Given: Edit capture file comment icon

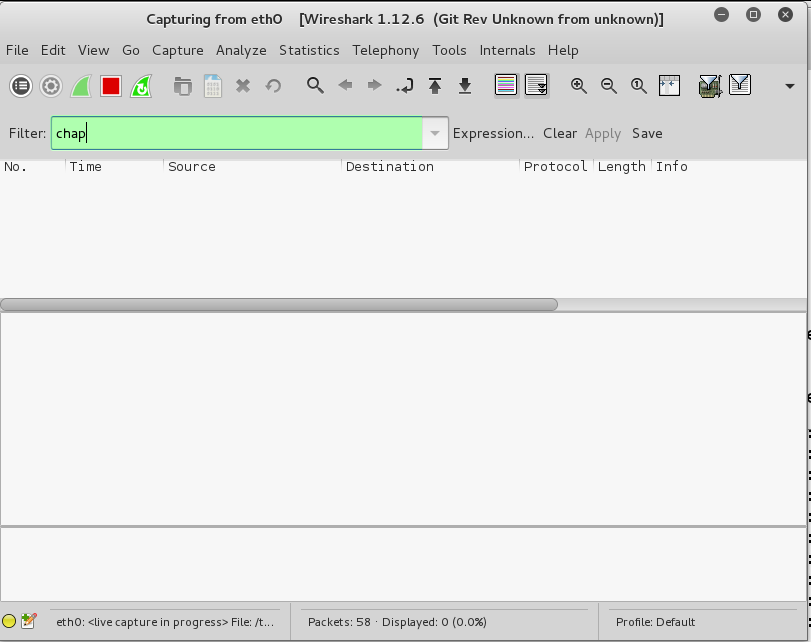Looking at the screenshot, I should (x=29, y=621).
